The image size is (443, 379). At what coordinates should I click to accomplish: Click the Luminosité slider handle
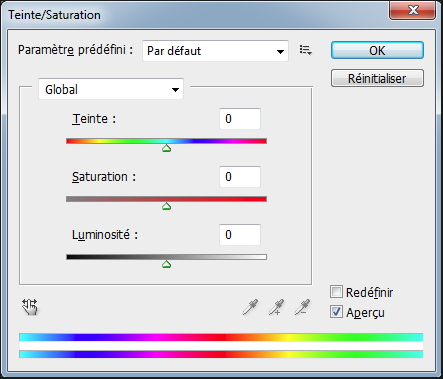click(x=167, y=264)
